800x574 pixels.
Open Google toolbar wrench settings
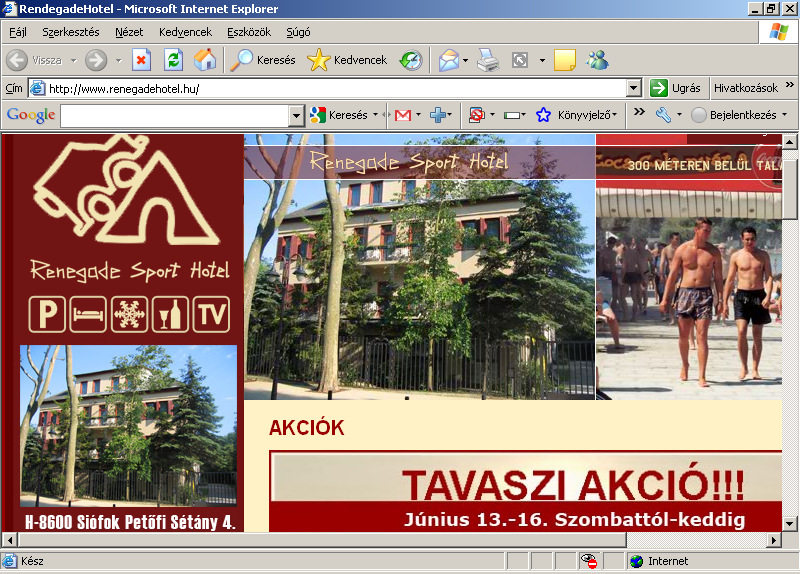point(663,115)
